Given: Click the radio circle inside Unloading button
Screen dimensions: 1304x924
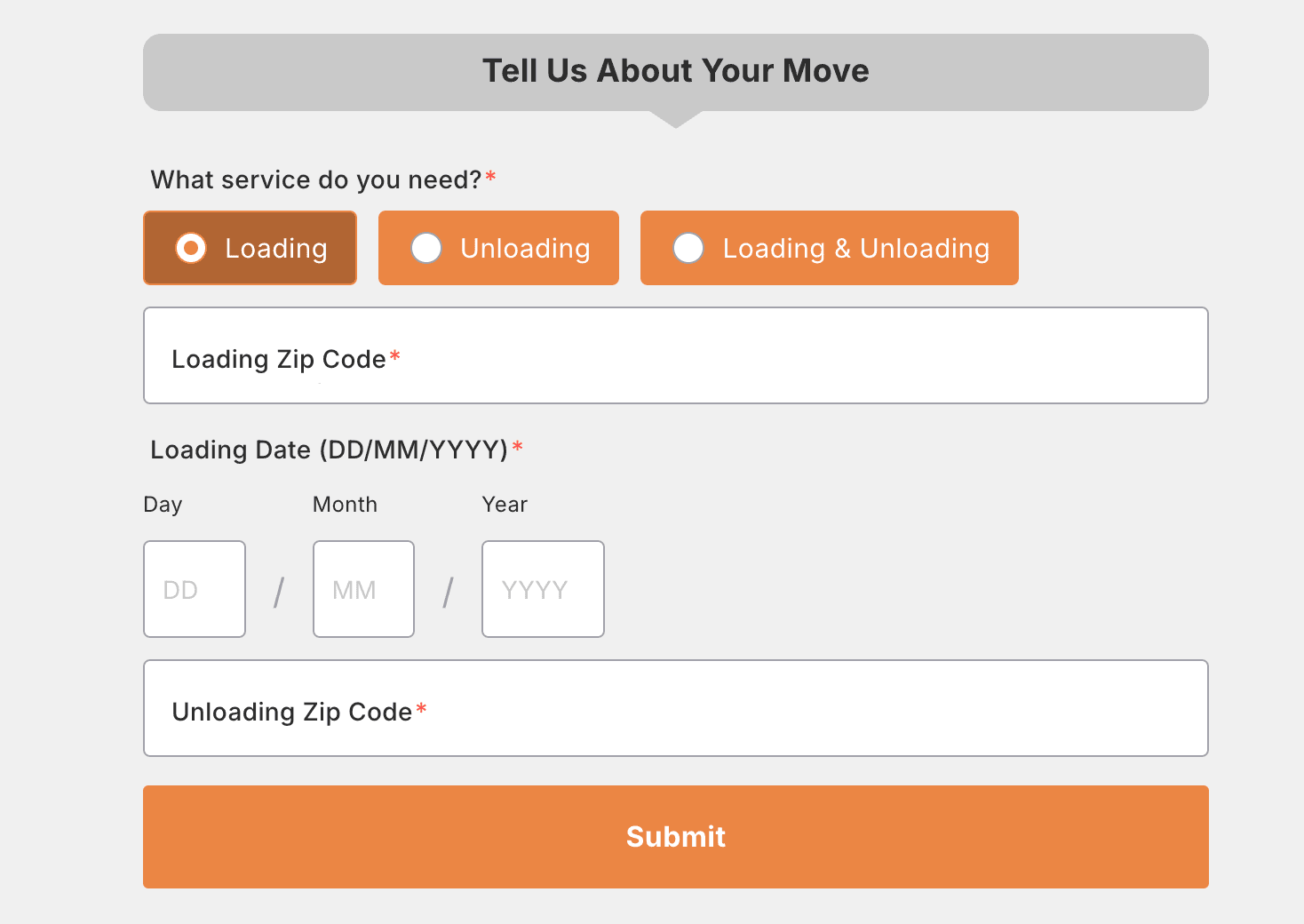Looking at the screenshot, I should click(426, 249).
